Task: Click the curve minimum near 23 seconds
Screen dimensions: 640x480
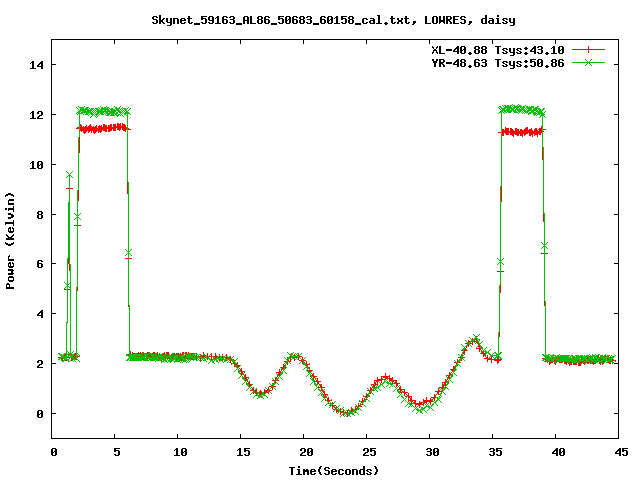Action: 347,412
